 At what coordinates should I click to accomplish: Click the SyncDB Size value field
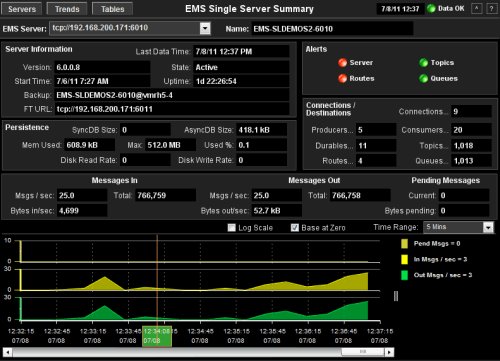pyautogui.click(x=145, y=130)
